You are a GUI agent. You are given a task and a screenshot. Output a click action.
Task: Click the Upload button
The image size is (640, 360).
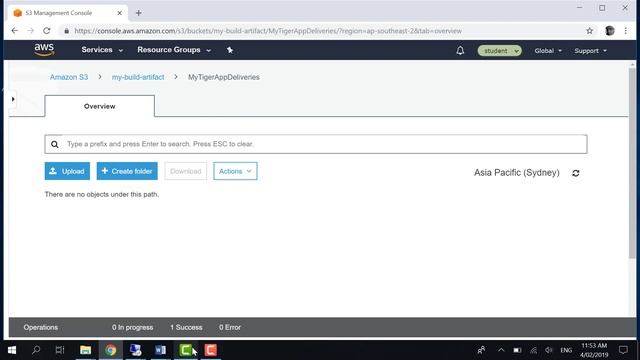[x=67, y=171]
